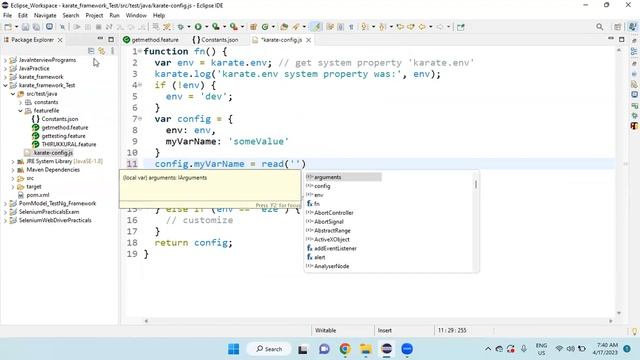The height and width of the screenshot is (360, 640).
Task: Click Windows Start button on taskbar
Action: 233,349
